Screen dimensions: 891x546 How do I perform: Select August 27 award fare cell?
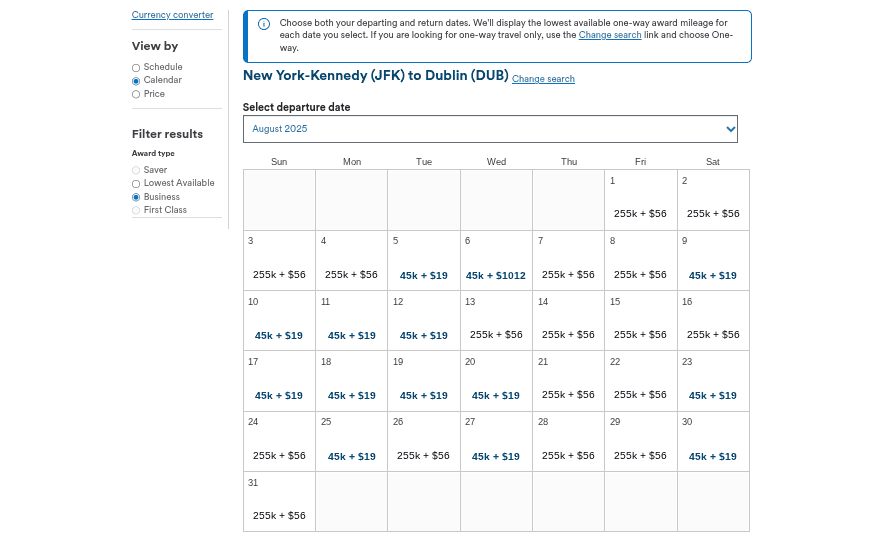(x=496, y=456)
